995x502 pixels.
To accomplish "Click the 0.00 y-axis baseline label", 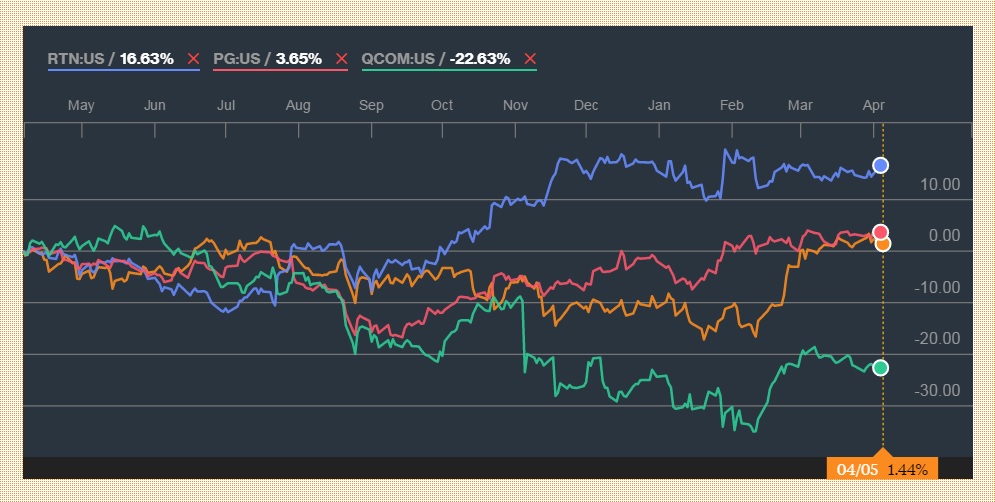I will tap(944, 236).
